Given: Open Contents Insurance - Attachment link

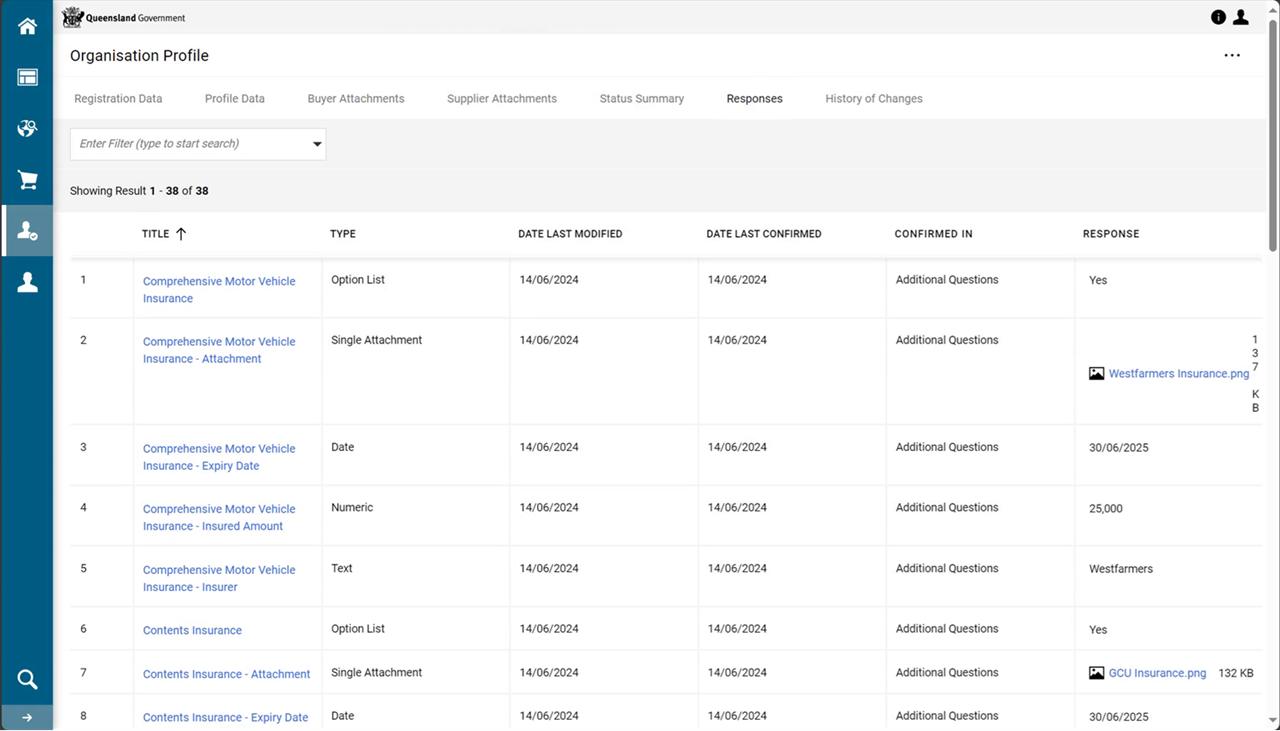Looking at the screenshot, I should (x=227, y=674).
